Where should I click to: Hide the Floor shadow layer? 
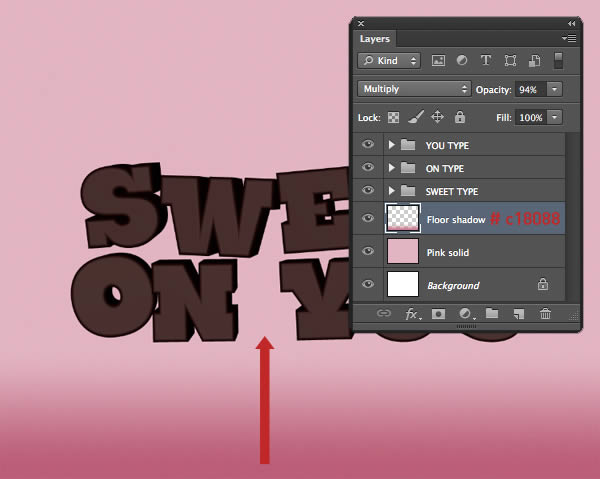[x=368, y=218]
